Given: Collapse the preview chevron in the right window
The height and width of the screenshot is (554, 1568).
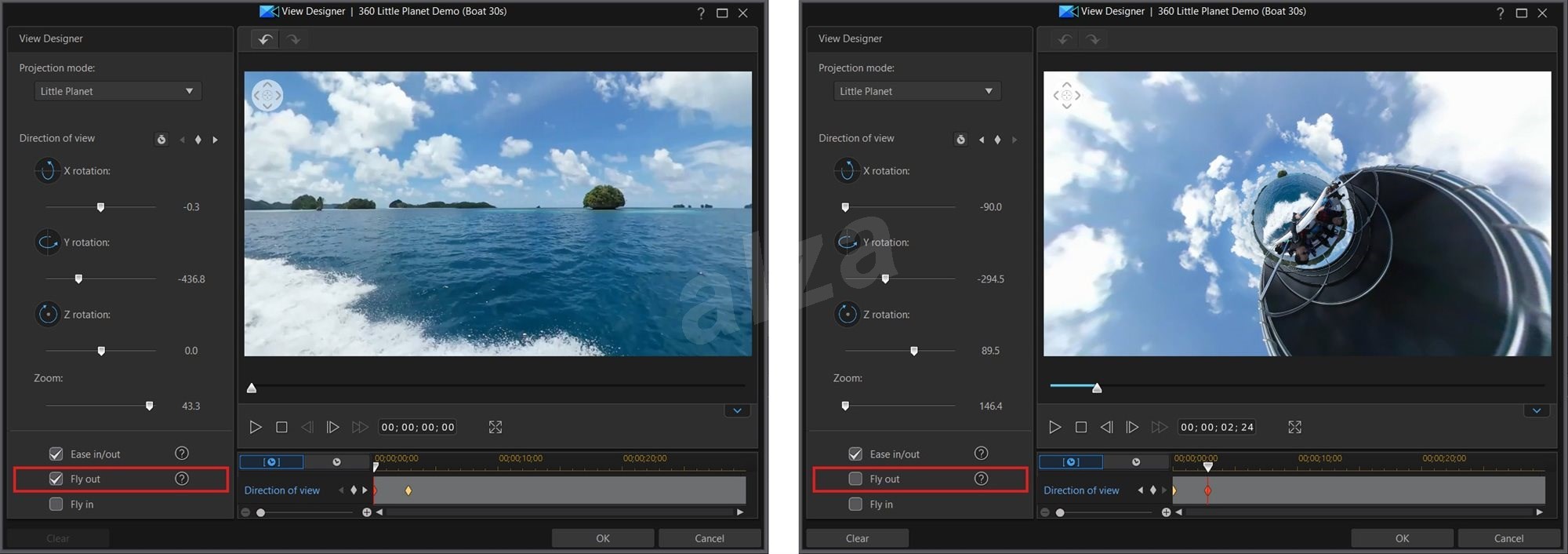Looking at the screenshot, I should coord(1536,410).
